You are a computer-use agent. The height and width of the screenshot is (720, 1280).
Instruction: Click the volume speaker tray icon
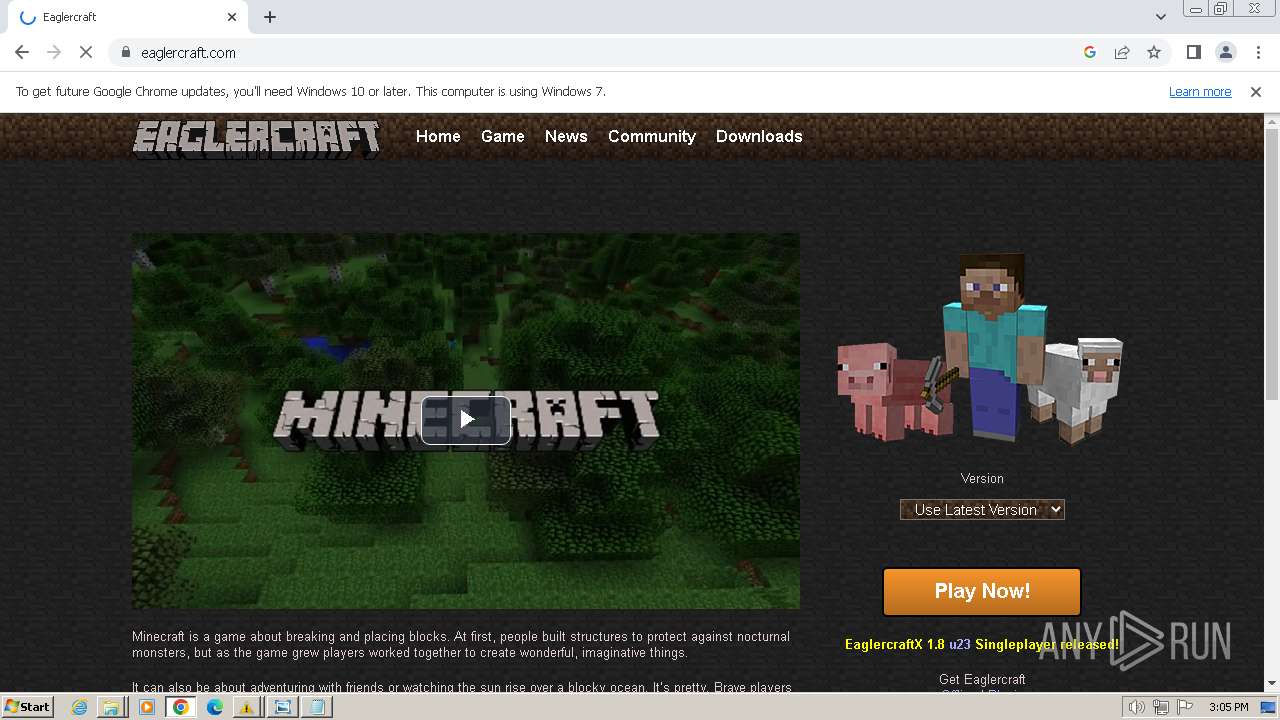tap(1136, 707)
